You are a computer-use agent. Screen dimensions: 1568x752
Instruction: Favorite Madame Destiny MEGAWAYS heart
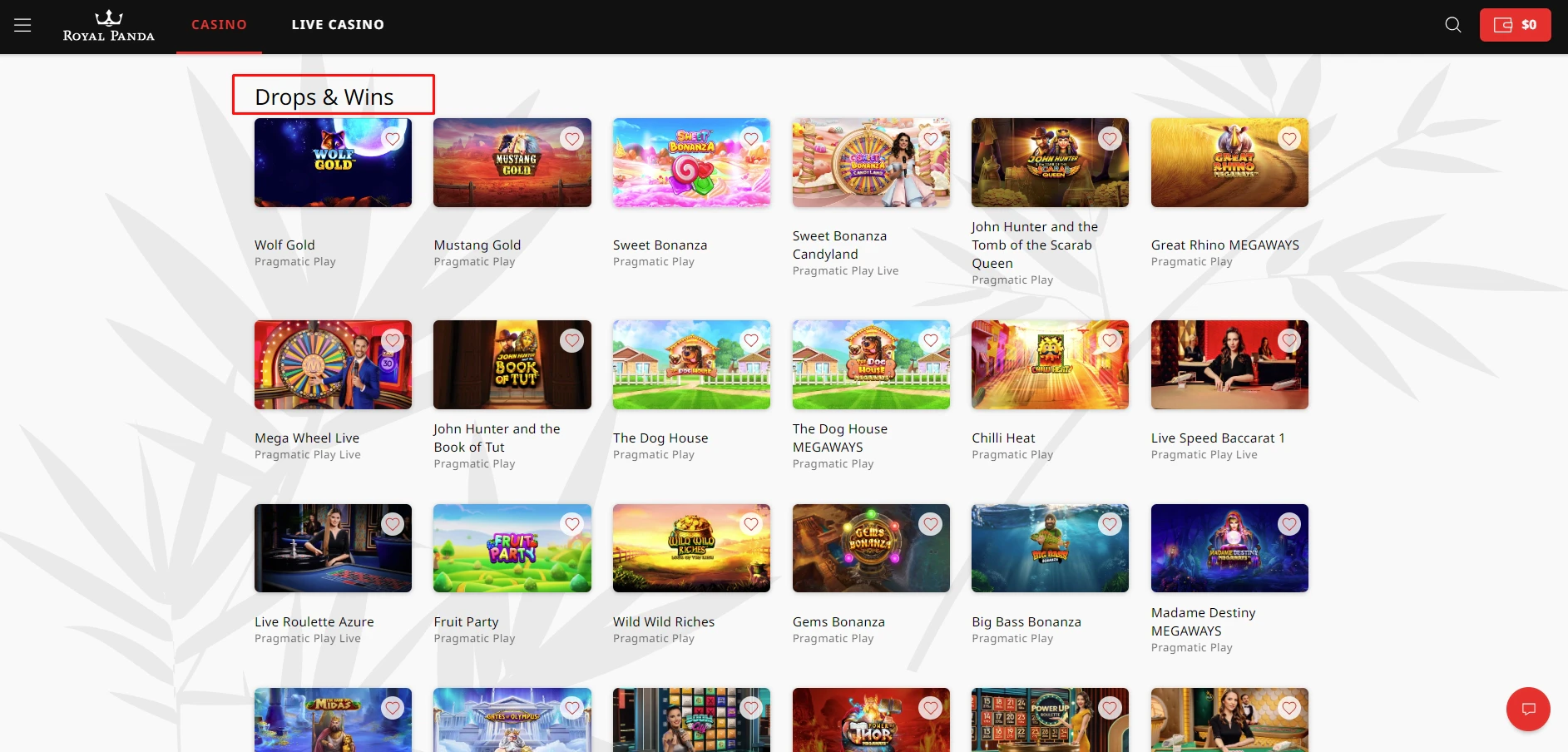click(1289, 524)
